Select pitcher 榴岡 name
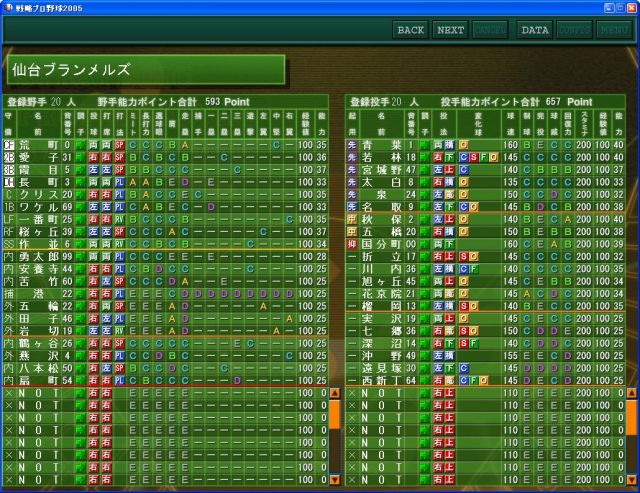Screen dimensions: 640x493 (x=382, y=306)
